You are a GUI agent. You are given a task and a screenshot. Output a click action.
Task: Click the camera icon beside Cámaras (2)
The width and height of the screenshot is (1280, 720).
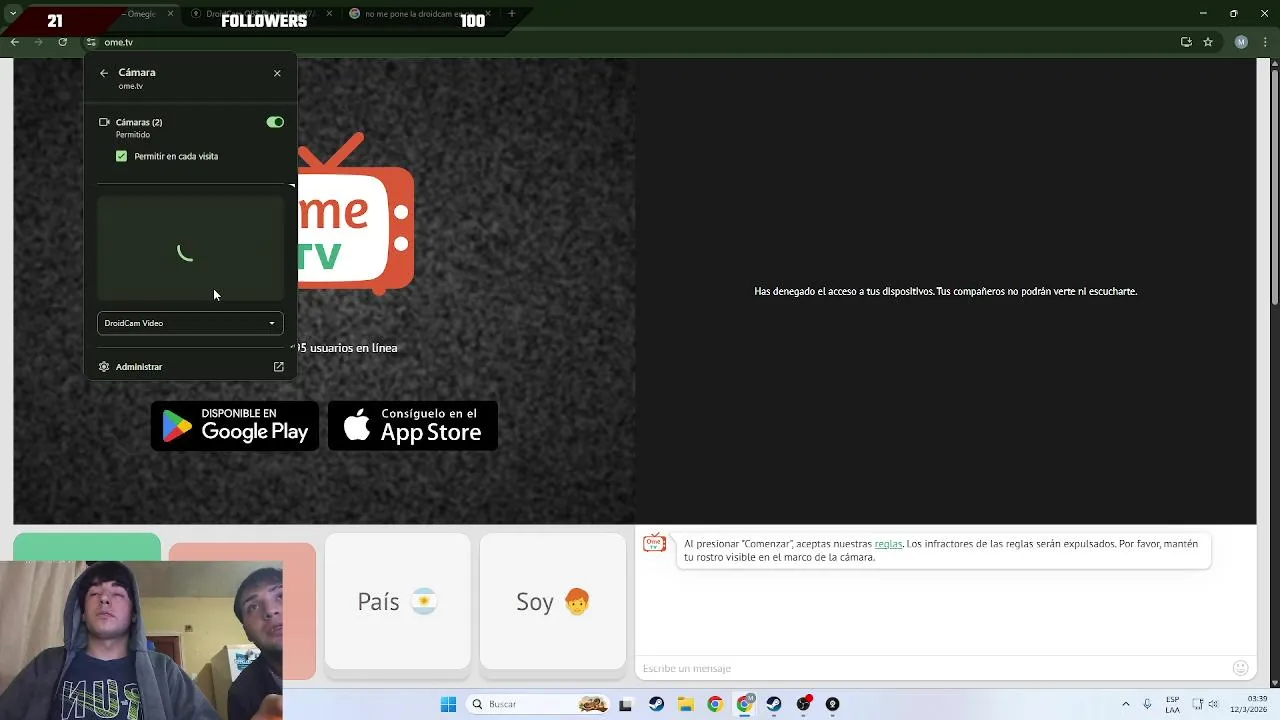tap(104, 122)
